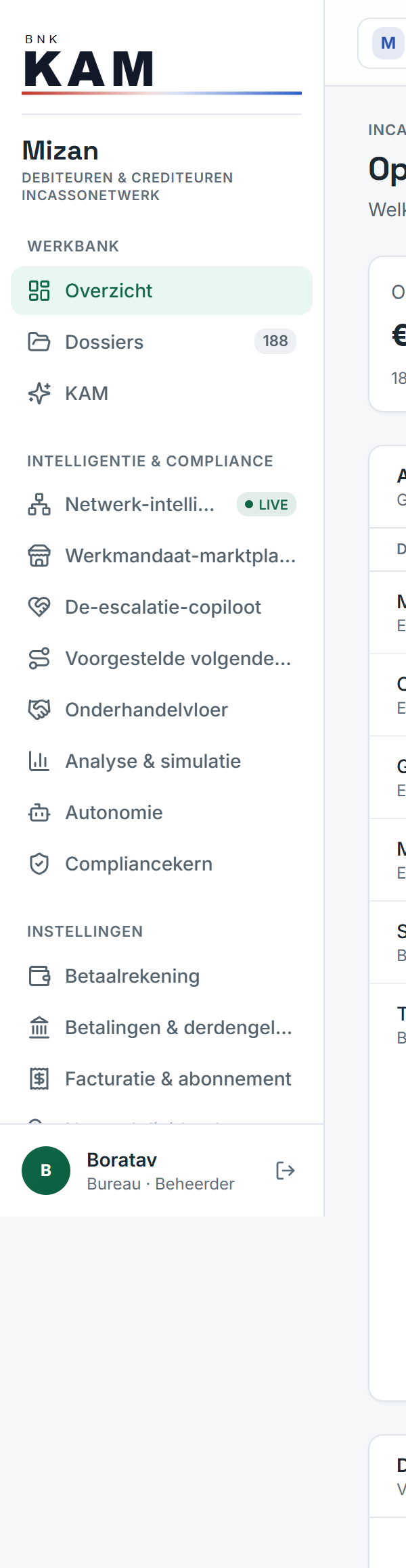Open the Boratav user avatar
Viewport: 406px width, 1568px height.
(46, 1171)
